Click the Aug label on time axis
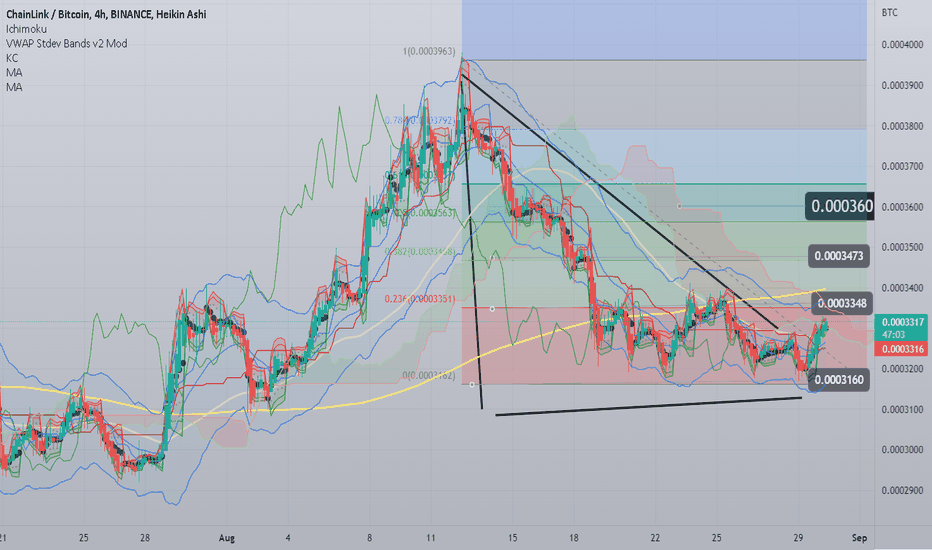Screen dimensions: 932x550 [x=226, y=538]
